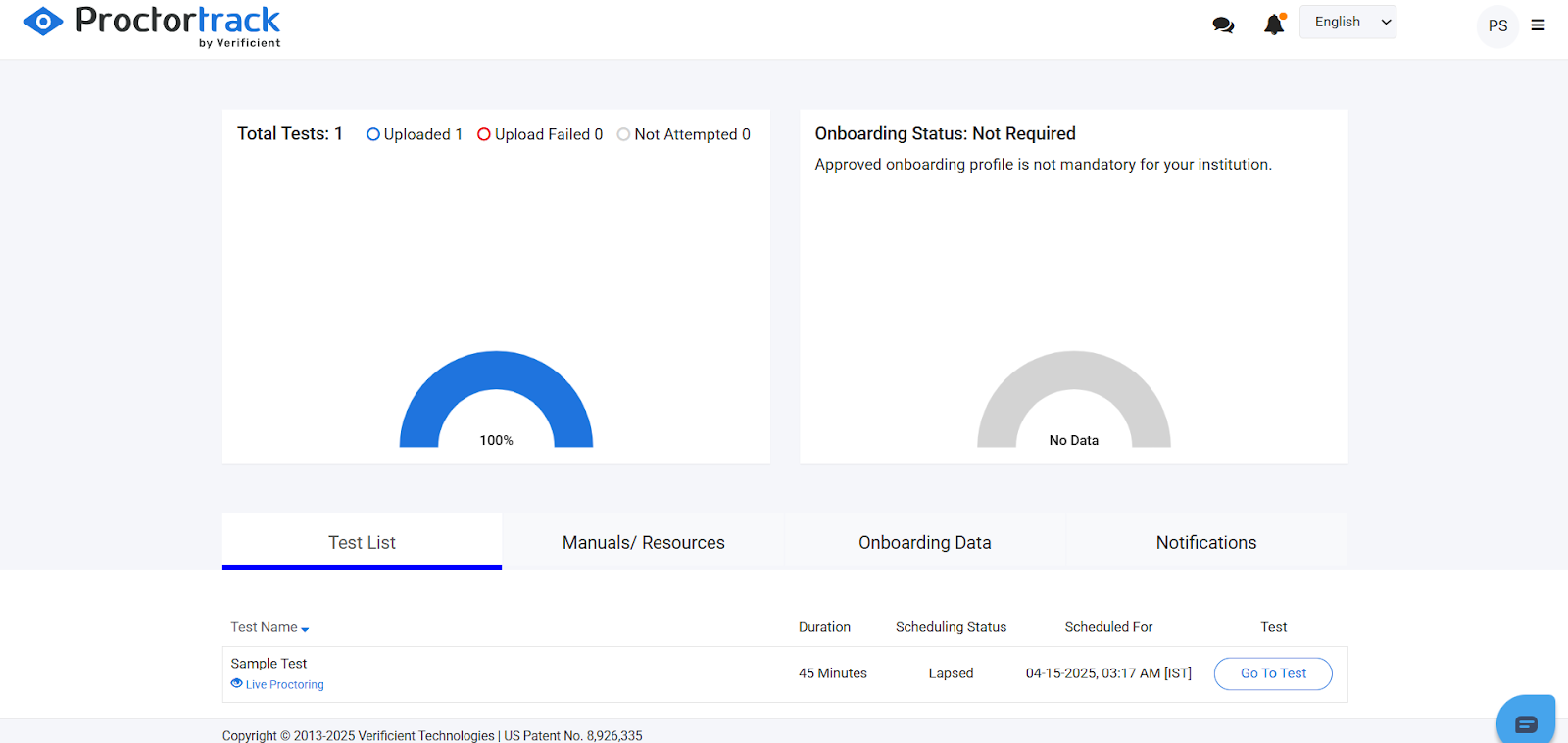The width and height of the screenshot is (1568, 743).
Task: Click the Test column header
Action: [x=1273, y=627]
